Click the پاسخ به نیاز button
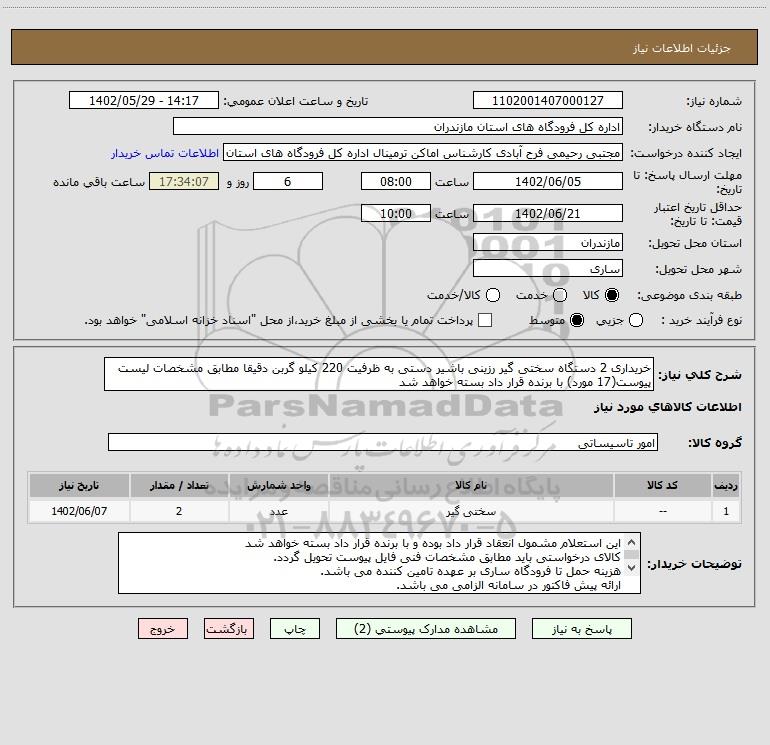 581,629
